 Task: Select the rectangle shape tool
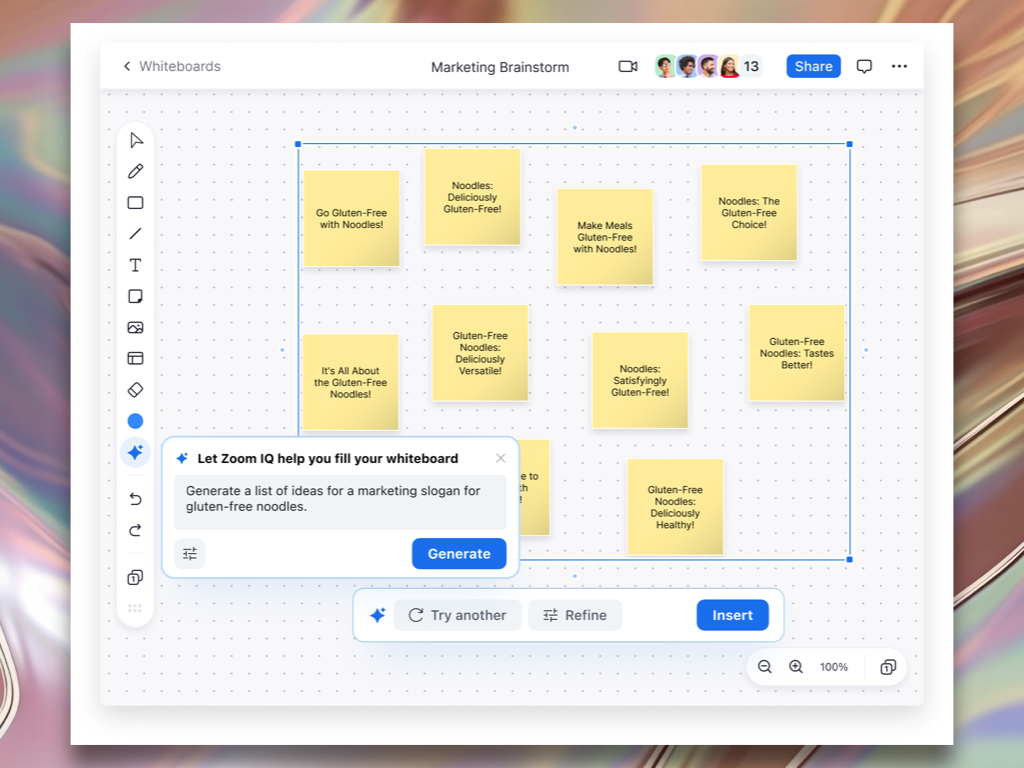pyautogui.click(x=135, y=202)
